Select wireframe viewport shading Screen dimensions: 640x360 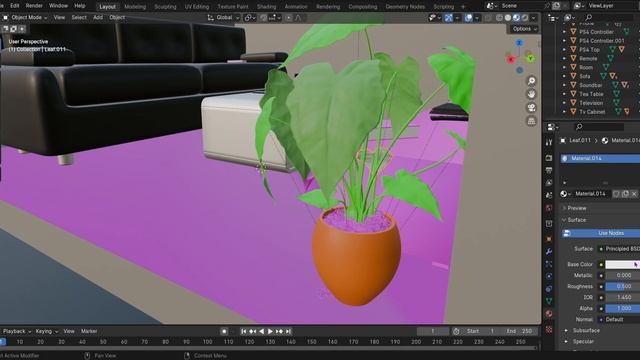(499, 18)
